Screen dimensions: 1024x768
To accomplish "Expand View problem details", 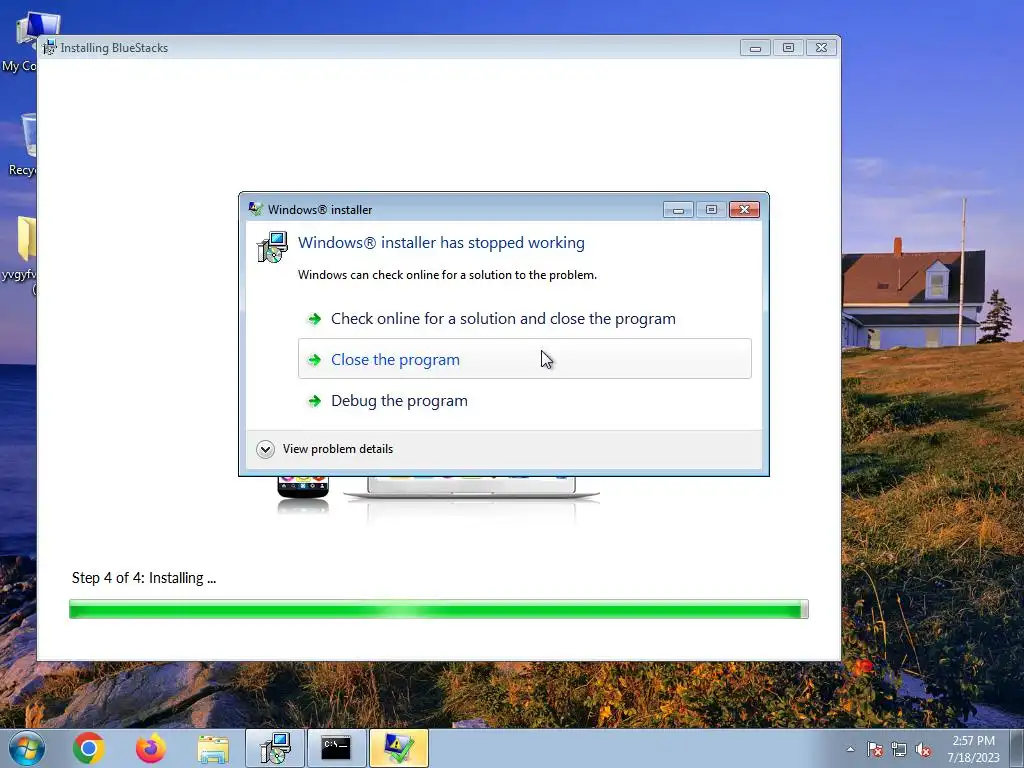I will 265,449.
